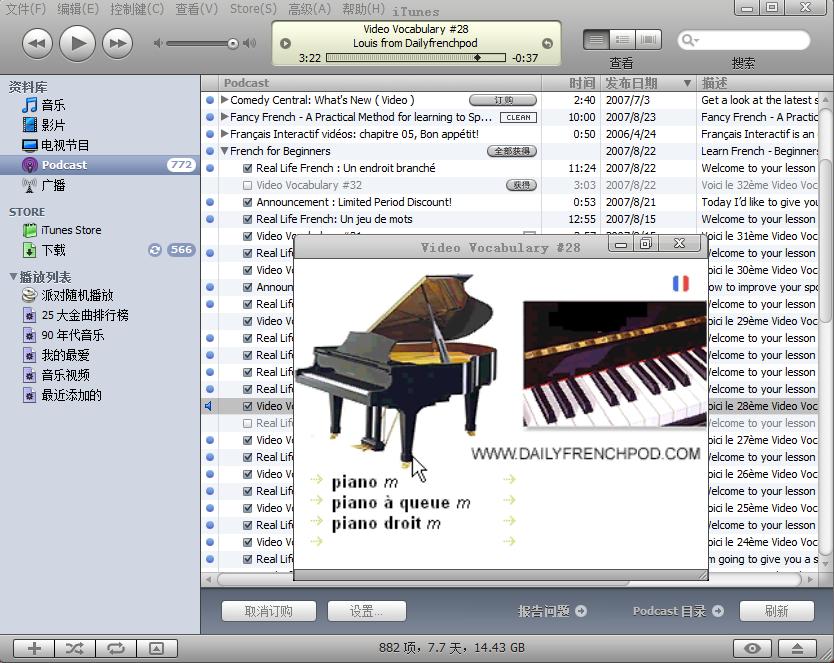Add a new playlist with plus button
834x663 pixels.
[x=34, y=648]
